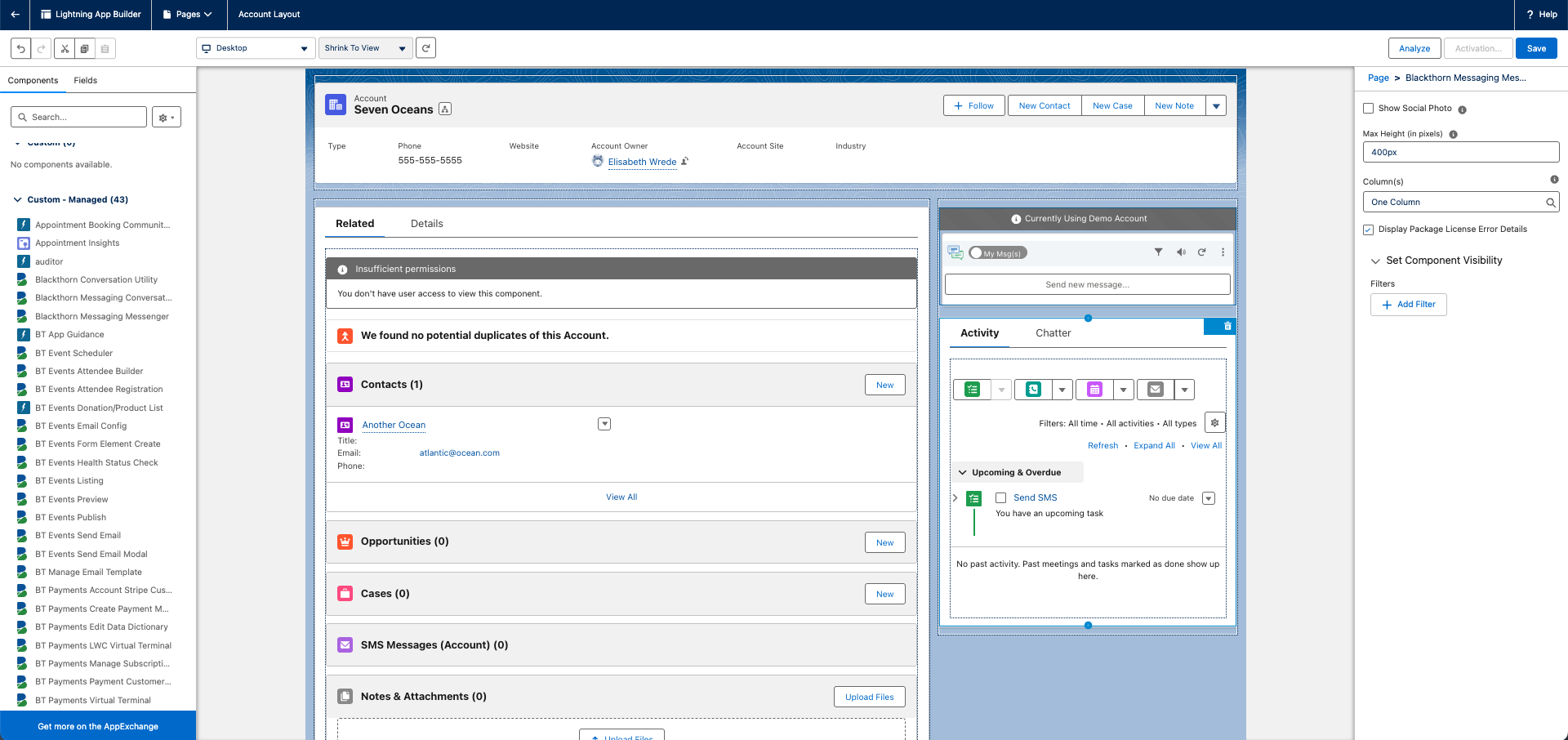Click the messenger sound speaker icon

[1181, 252]
